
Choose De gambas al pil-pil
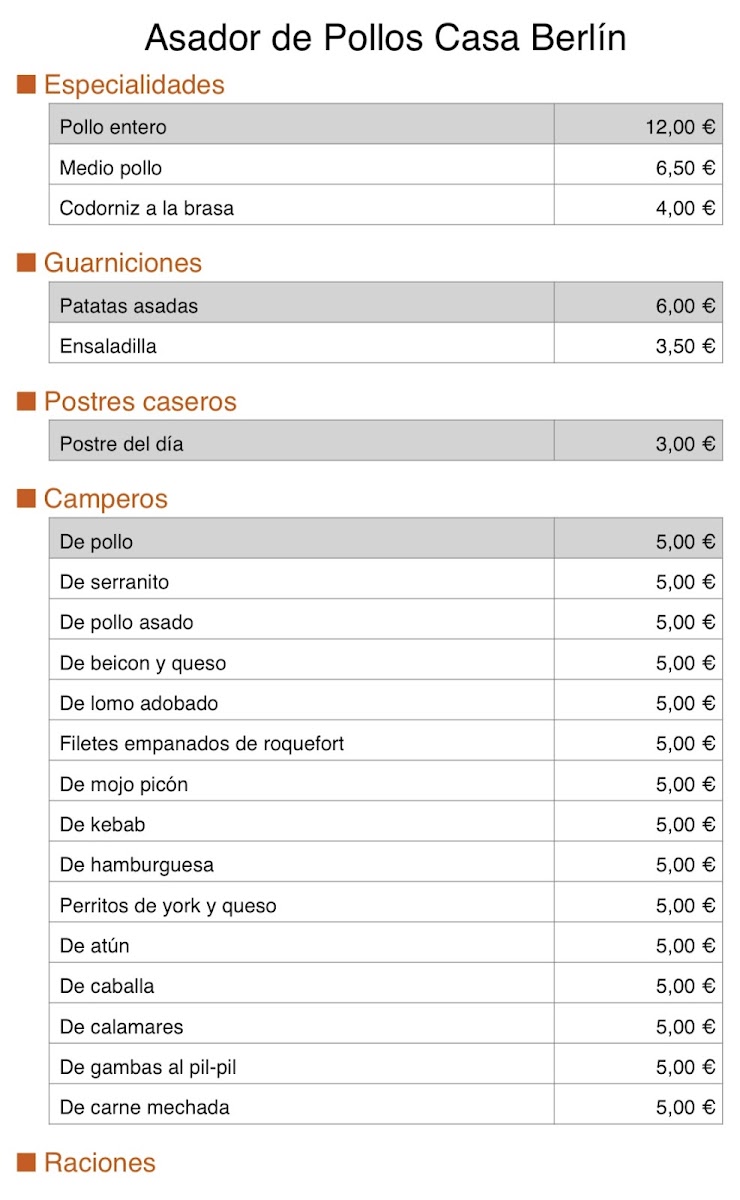[386, 1067]
